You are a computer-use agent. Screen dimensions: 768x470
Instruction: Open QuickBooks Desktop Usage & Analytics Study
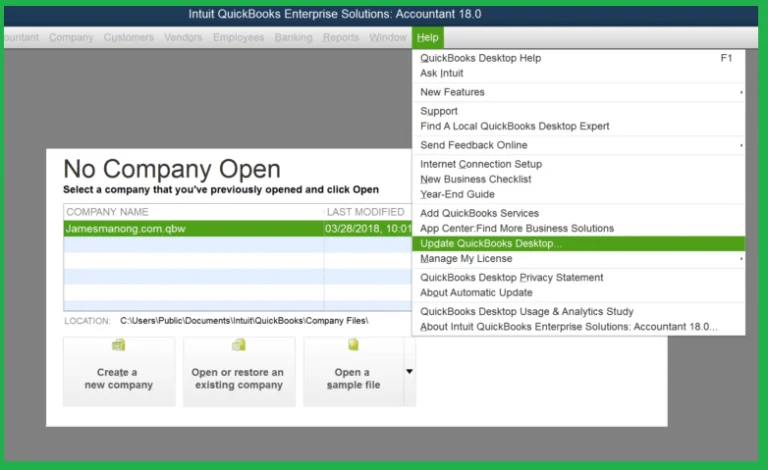point(578,311)
